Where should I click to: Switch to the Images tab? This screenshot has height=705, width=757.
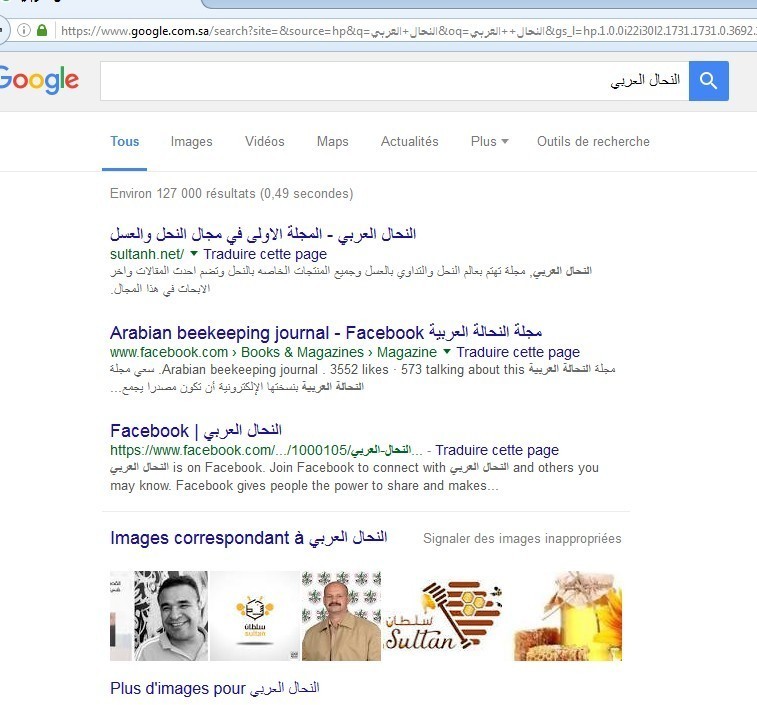click(x=191, y=141)
